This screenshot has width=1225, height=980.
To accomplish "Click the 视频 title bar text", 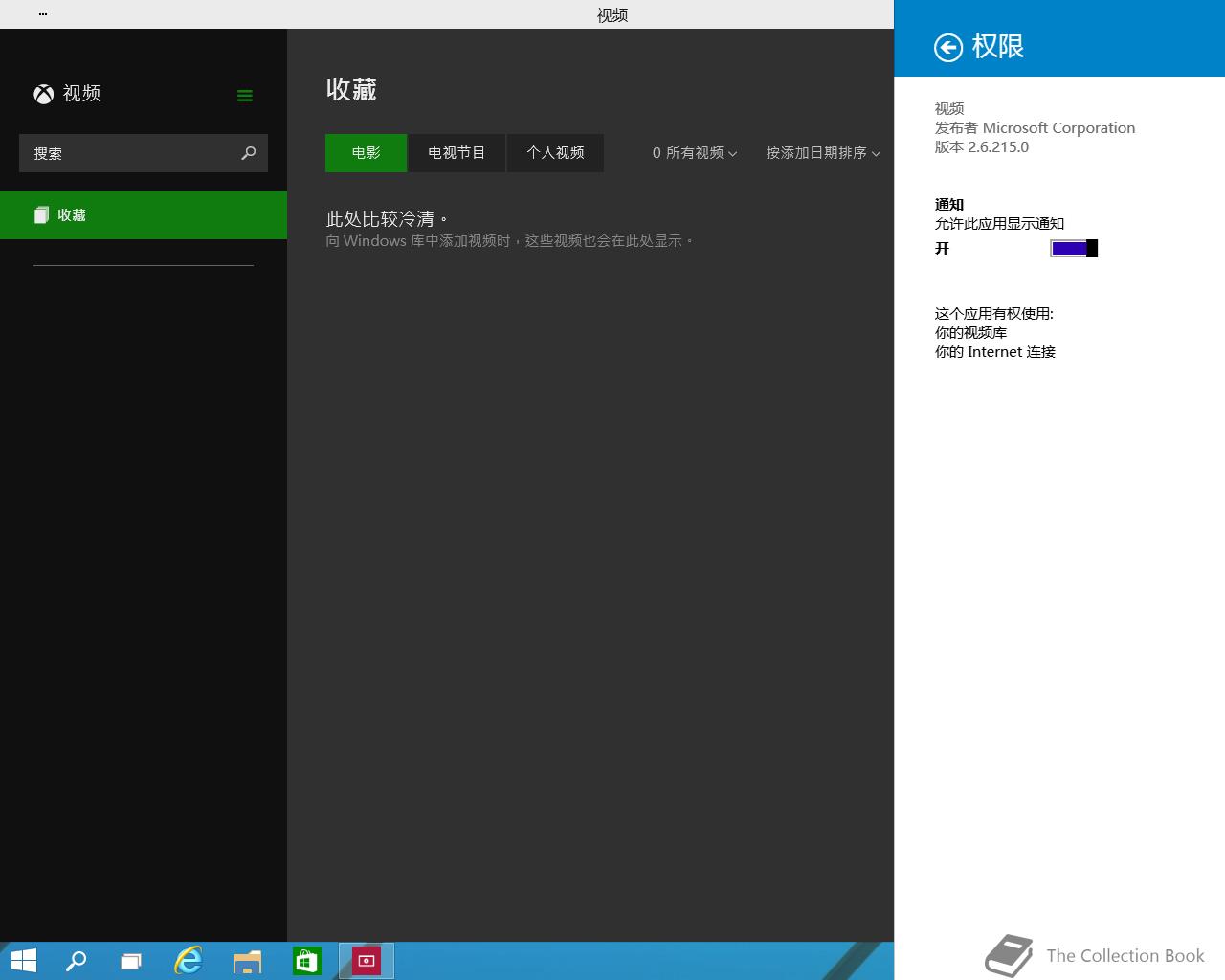I will pos(612,14).
